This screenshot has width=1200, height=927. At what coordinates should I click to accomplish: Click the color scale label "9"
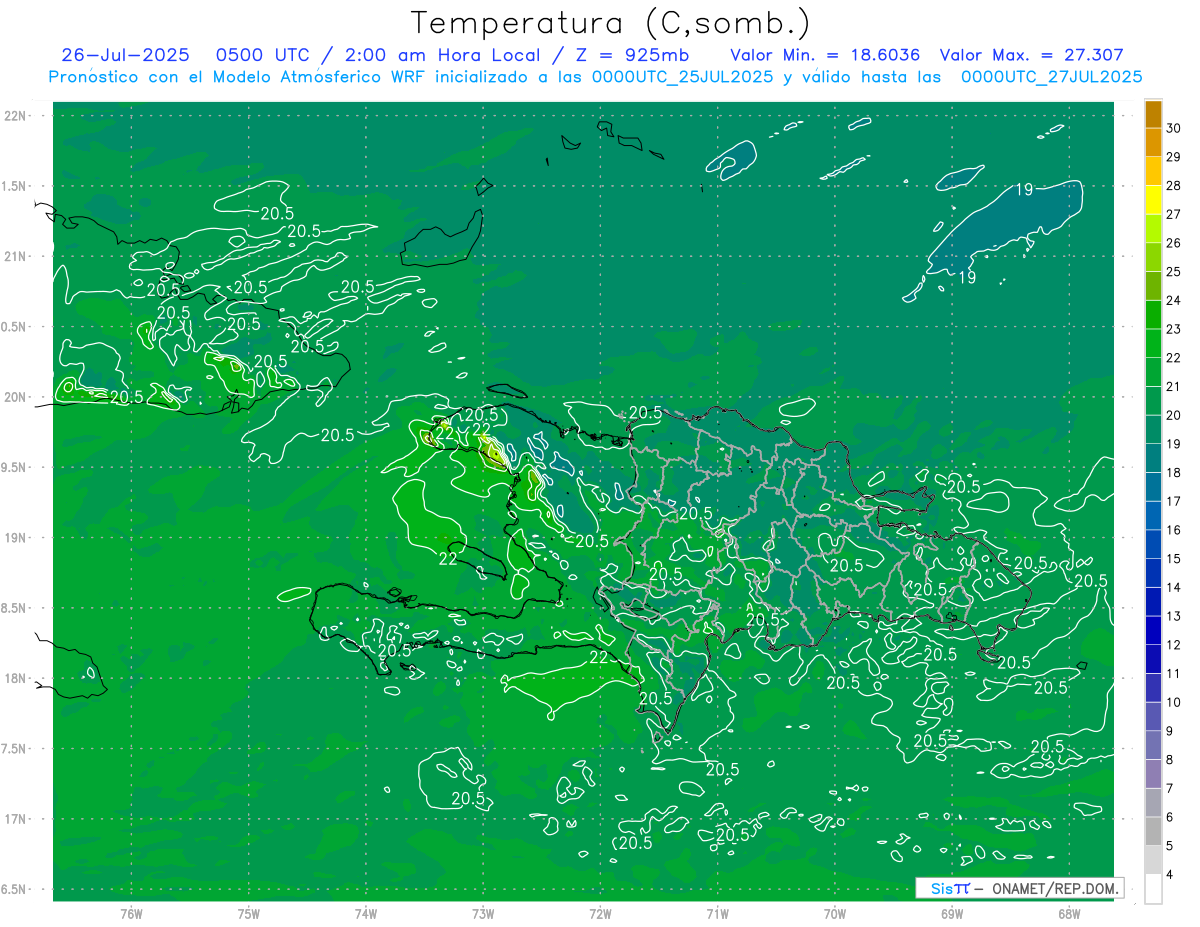(1170, 731)
